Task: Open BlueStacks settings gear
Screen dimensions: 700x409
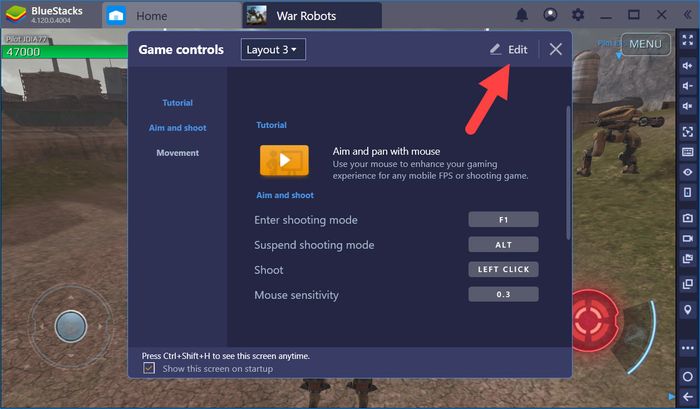Action: (578, 15)
